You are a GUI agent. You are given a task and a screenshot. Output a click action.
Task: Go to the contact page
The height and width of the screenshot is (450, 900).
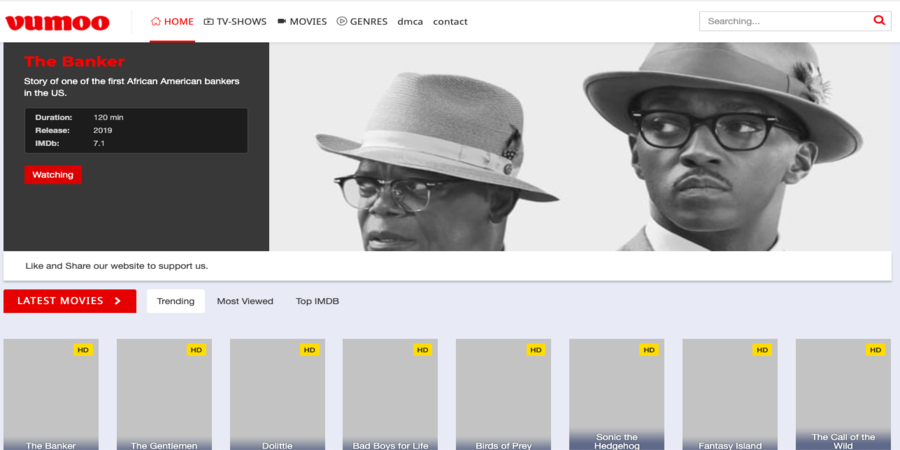coord(450,21)
